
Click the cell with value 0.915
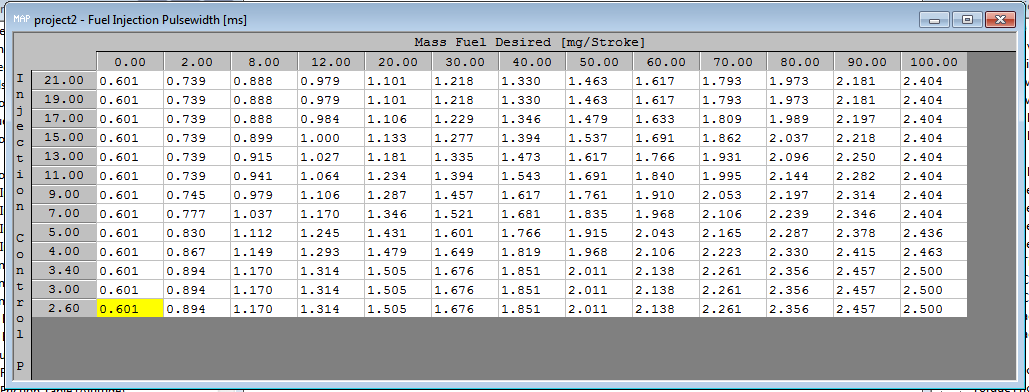click(264, 157)
